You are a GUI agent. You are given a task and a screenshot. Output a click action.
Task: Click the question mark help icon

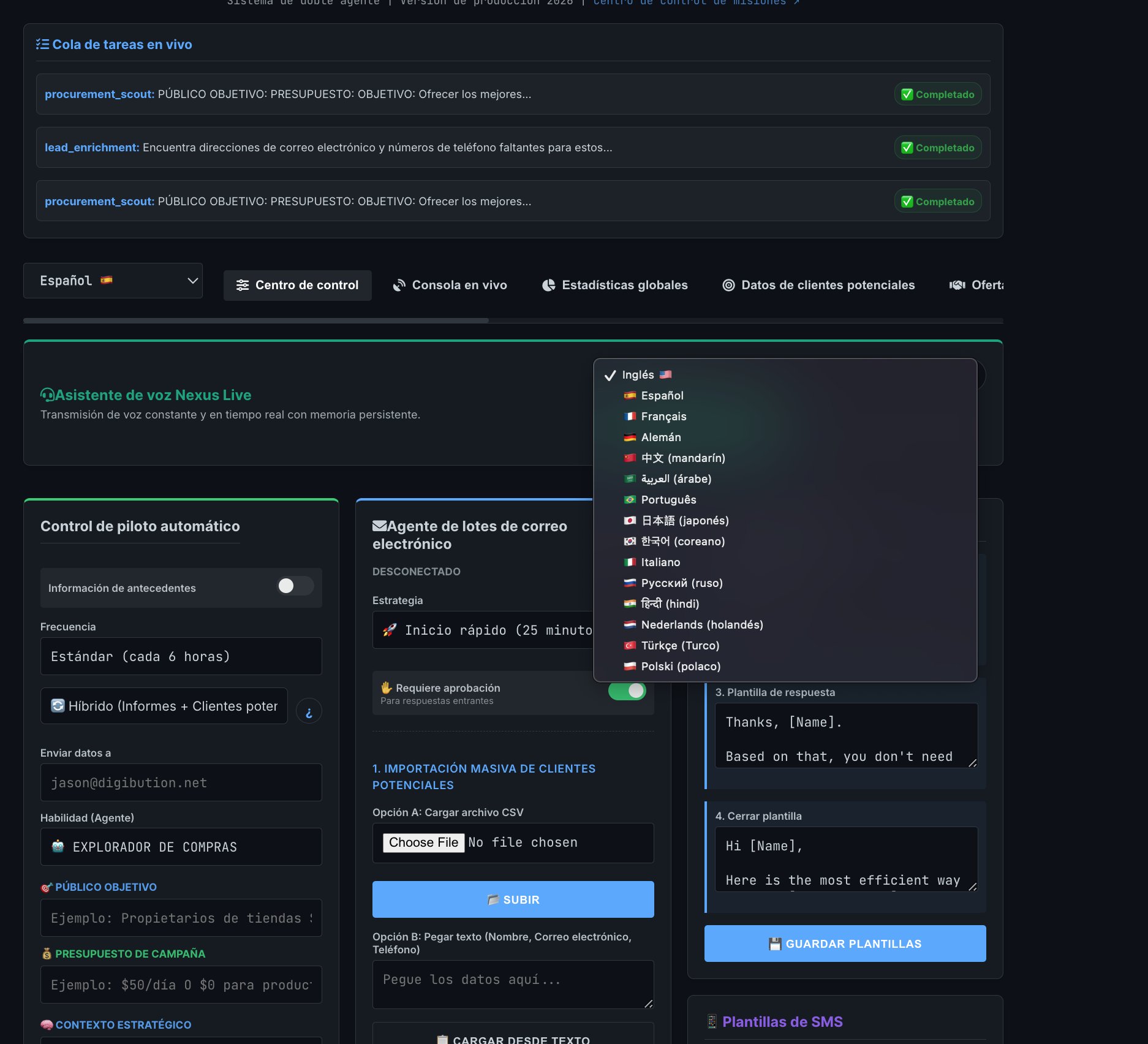pos(309,711)
